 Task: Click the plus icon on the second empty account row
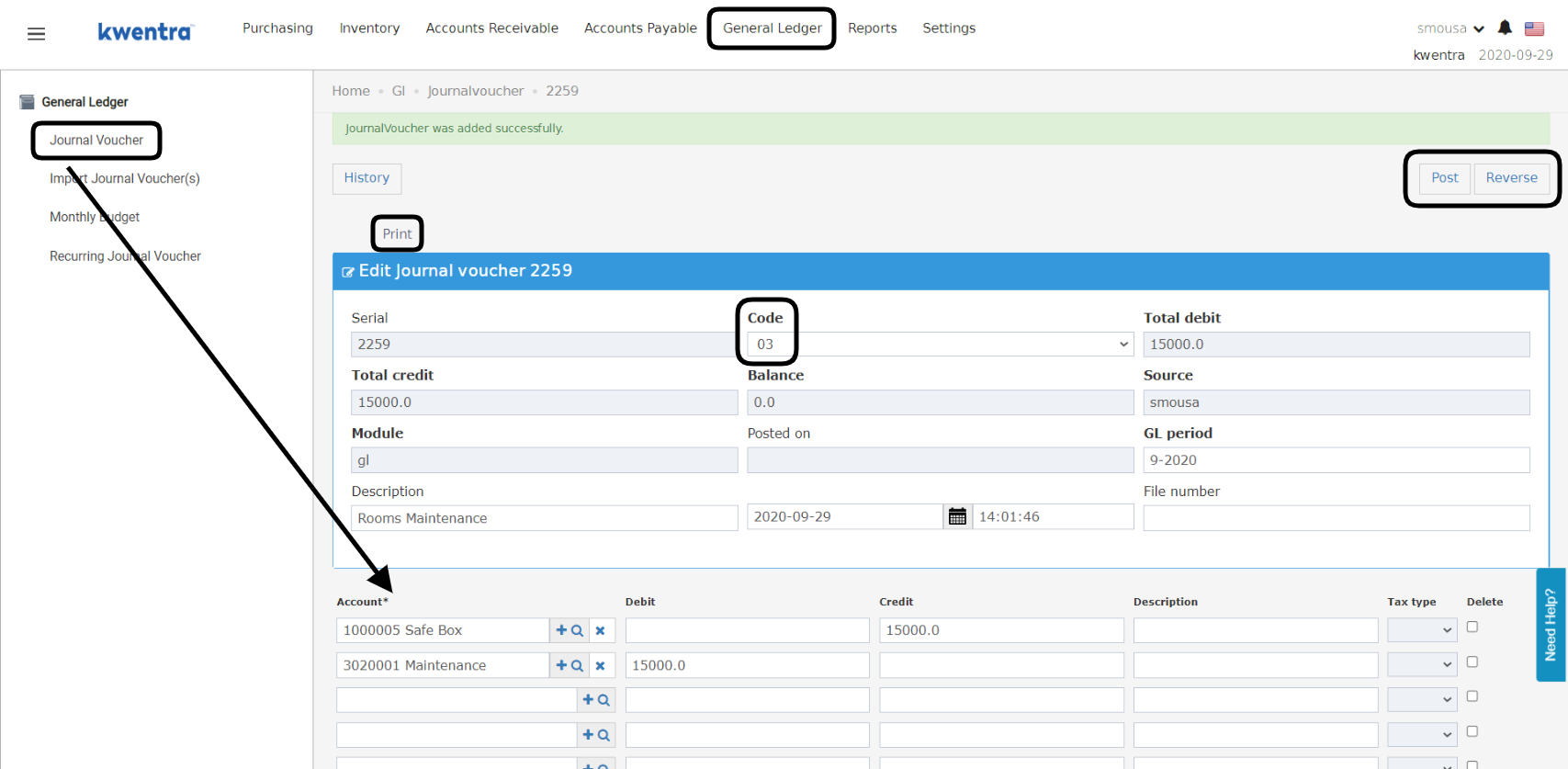pos(588,735)
